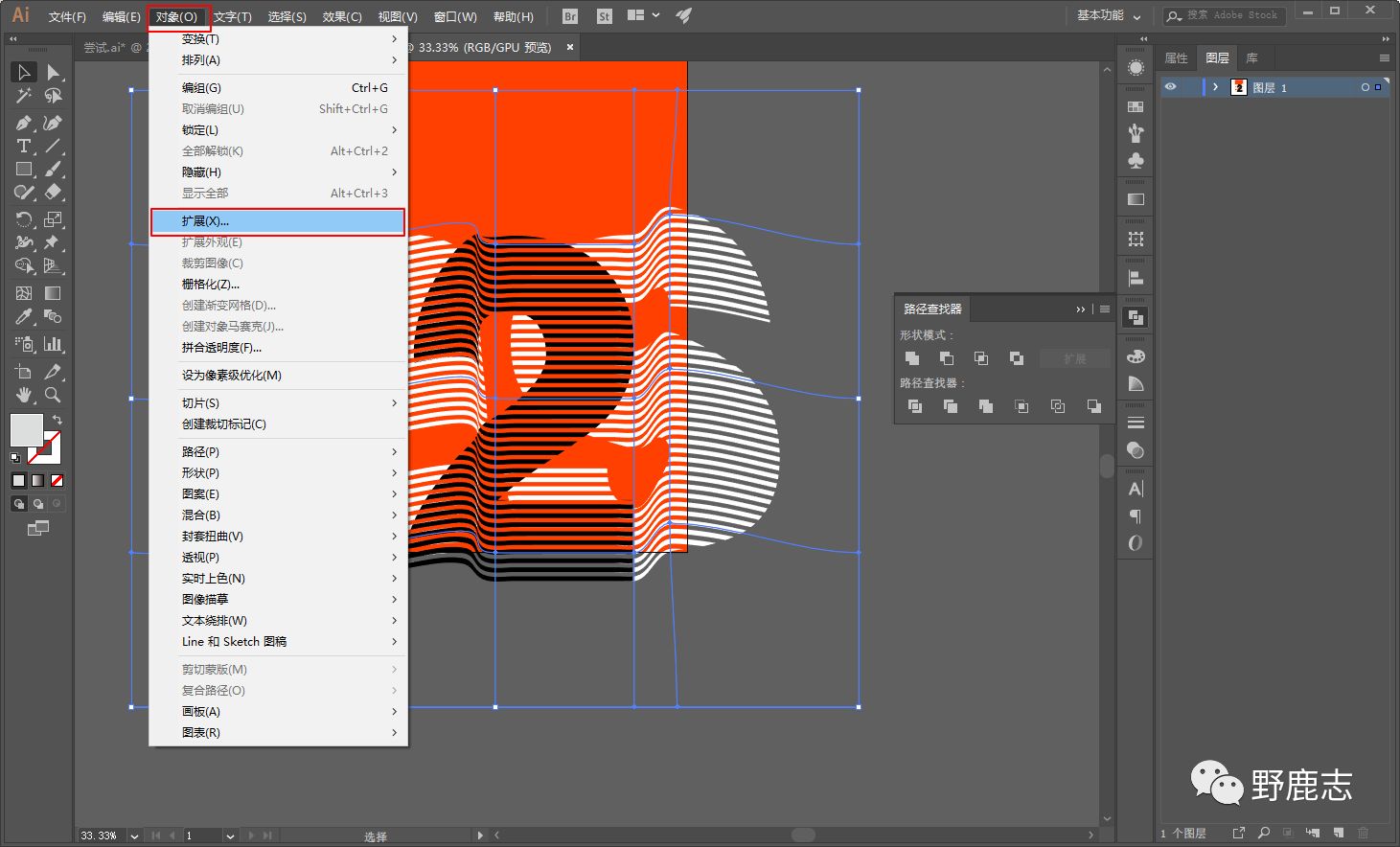The width and height of the screenshot is (1400, 847).
Task: Select the Magic Wand tool
Action: click(24, 96)
